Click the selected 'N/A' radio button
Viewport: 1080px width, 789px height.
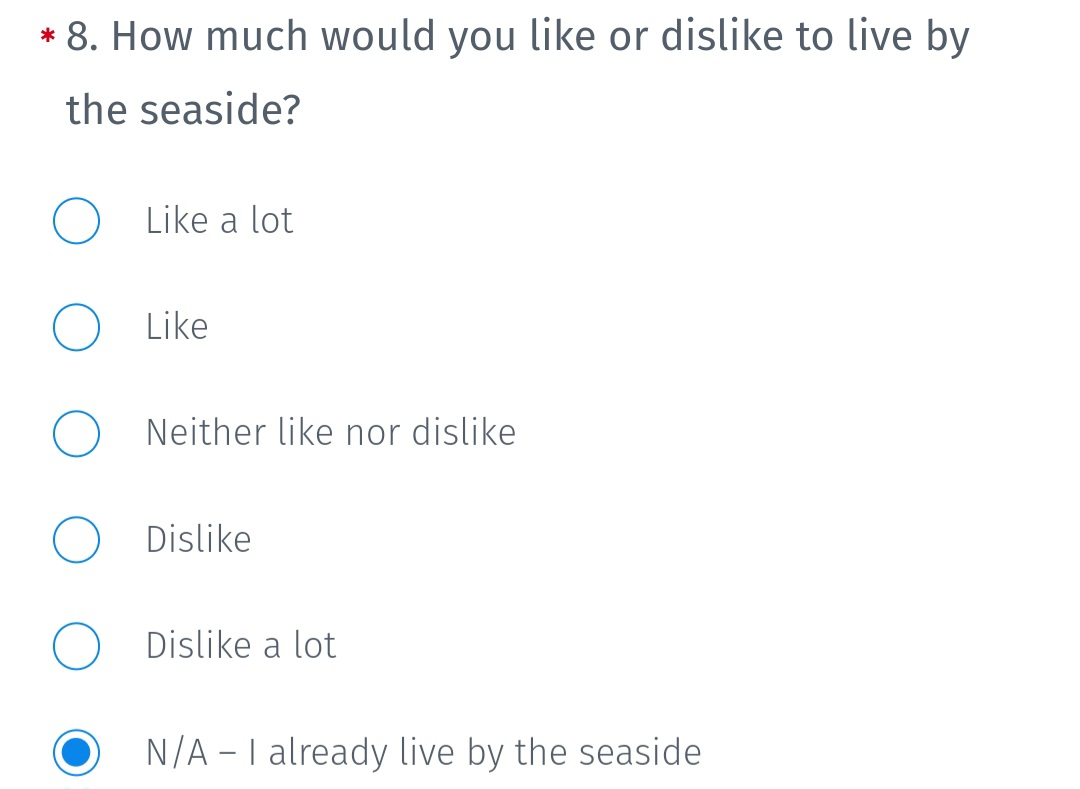click(x=76, y=753)
